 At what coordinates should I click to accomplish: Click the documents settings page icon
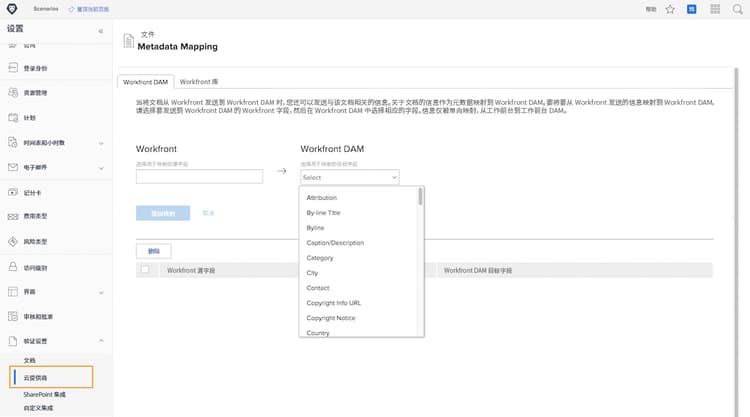13,341
